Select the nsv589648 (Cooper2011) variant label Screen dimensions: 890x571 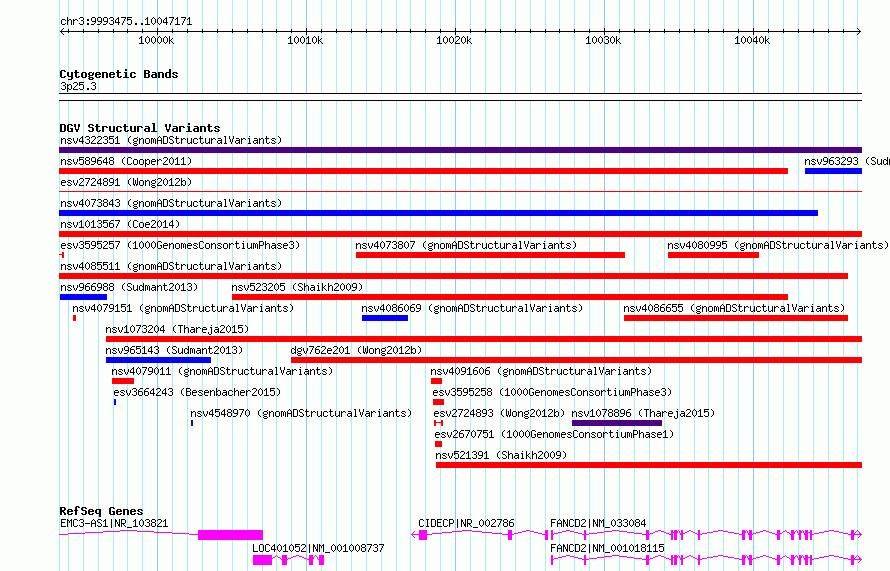pyautogui.click(x=126, y=161)
